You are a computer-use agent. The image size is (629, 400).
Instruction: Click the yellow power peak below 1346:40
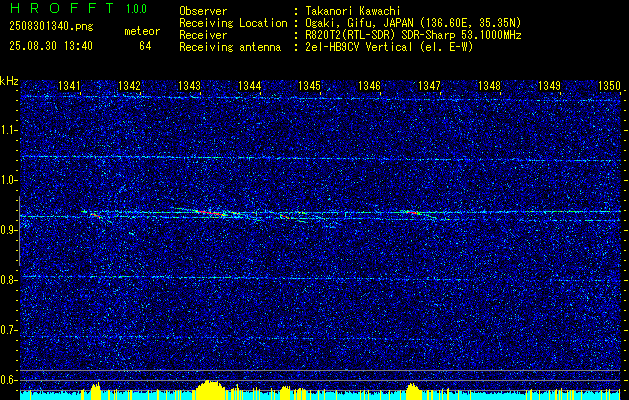412,392
